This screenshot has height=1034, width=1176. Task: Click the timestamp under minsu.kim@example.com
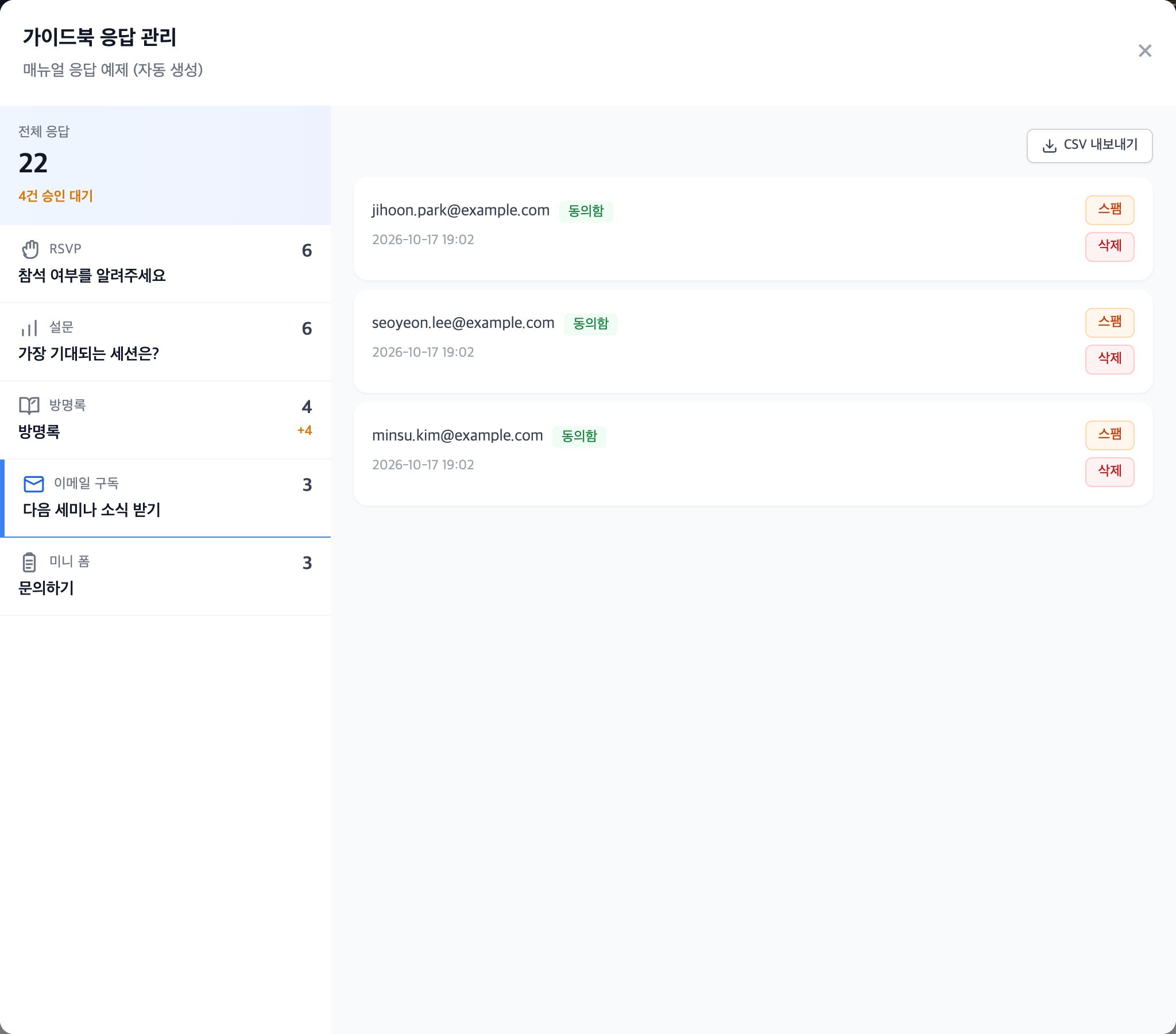pyautogui.click(x=423, y=465)
